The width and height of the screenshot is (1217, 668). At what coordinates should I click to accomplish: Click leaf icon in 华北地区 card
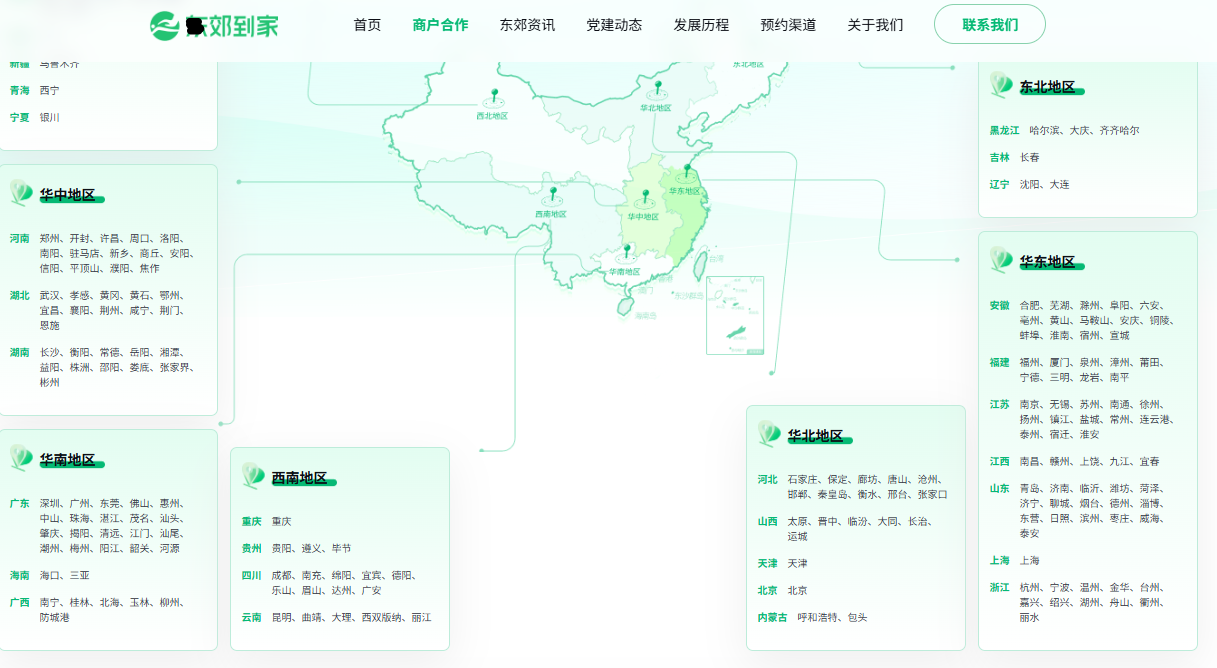click(769, 434)
